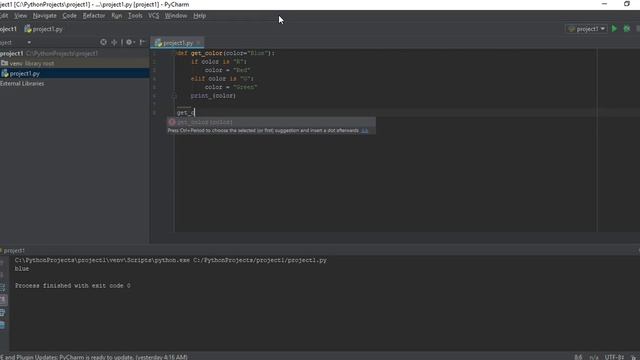
Task: Open the Refactor menu
Action: (x=94, y=16)
